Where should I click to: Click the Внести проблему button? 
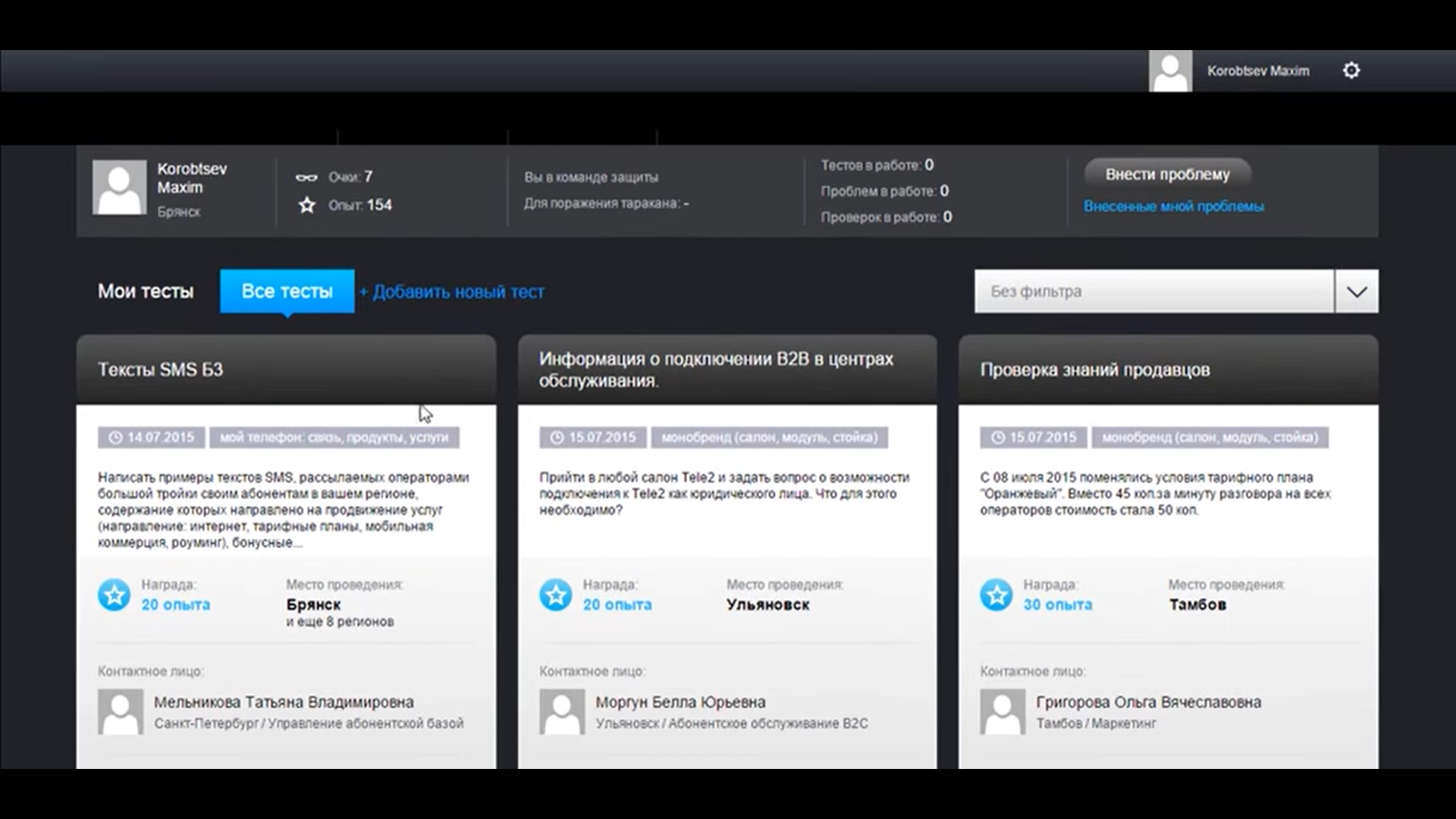(1168, 174)
